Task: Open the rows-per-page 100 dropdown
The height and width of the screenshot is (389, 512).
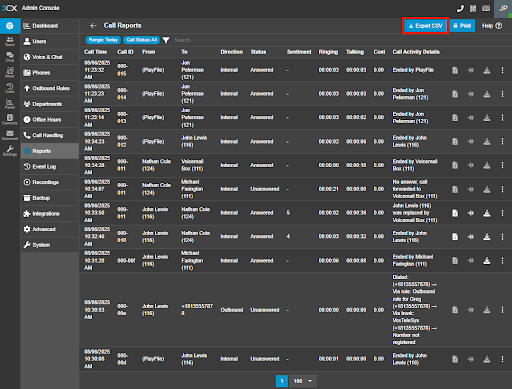Action: point(303,381)
